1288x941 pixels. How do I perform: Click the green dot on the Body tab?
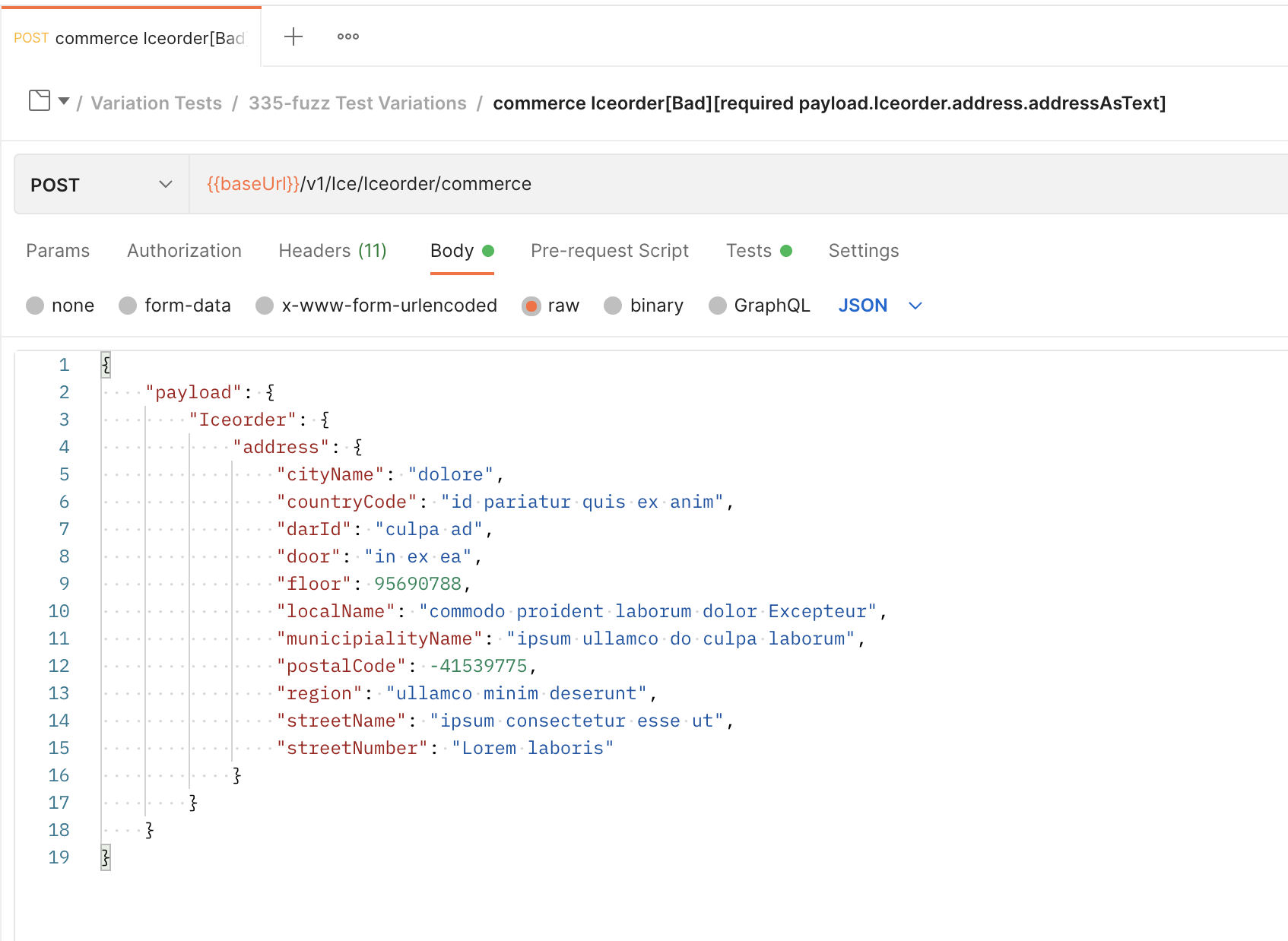pyautogui.click(x=488, y=250)
